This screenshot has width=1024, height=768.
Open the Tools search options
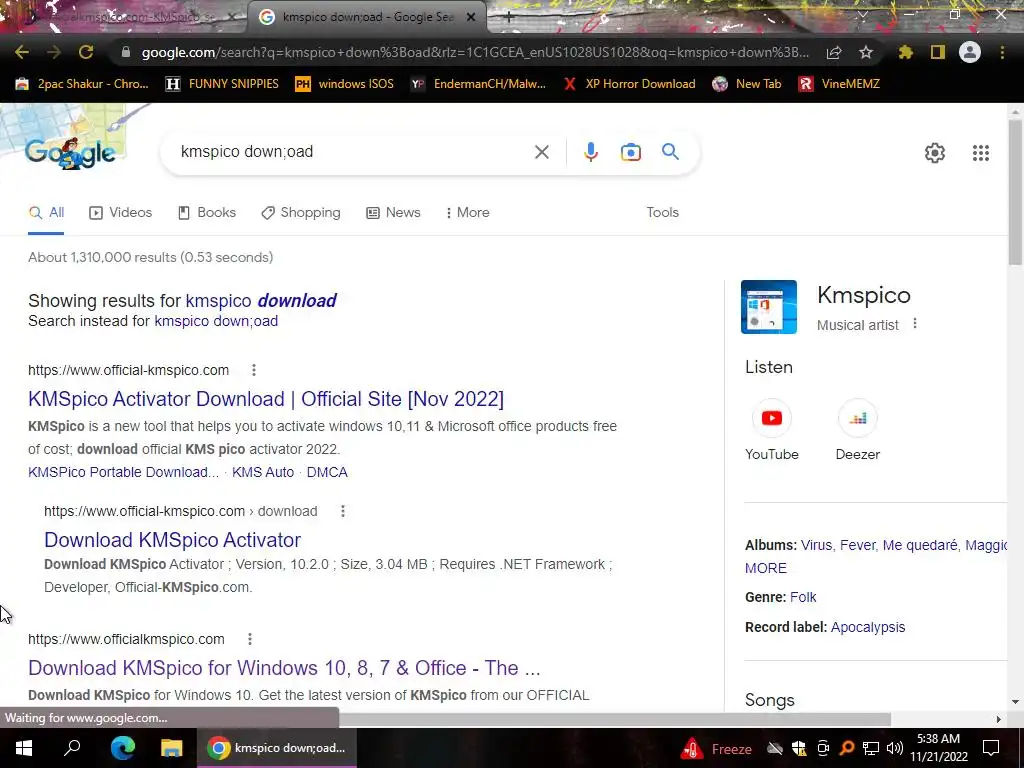pos(662,213)
